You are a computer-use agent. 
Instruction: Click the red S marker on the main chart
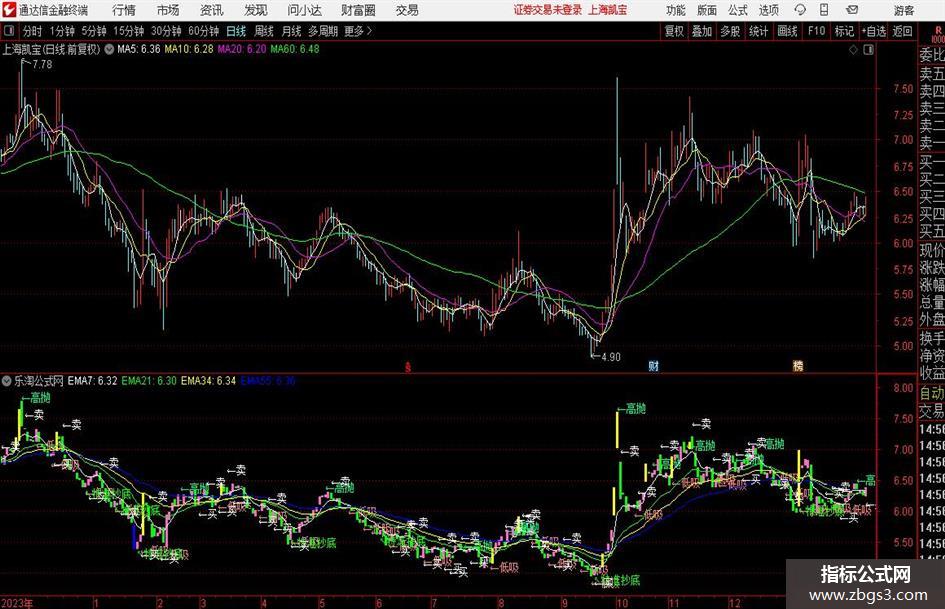click(408, 366)
